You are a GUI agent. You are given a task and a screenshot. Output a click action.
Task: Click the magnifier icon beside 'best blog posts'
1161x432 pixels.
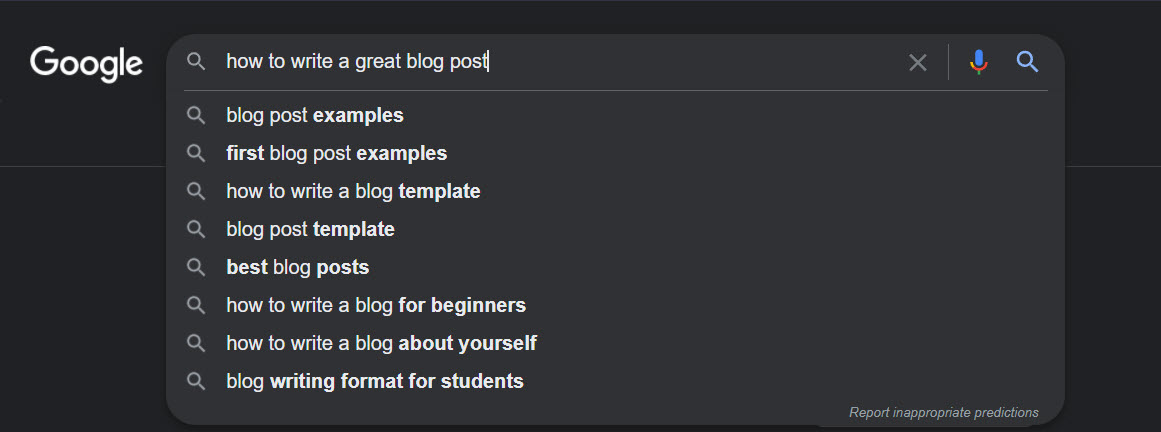tap(195, 267)
